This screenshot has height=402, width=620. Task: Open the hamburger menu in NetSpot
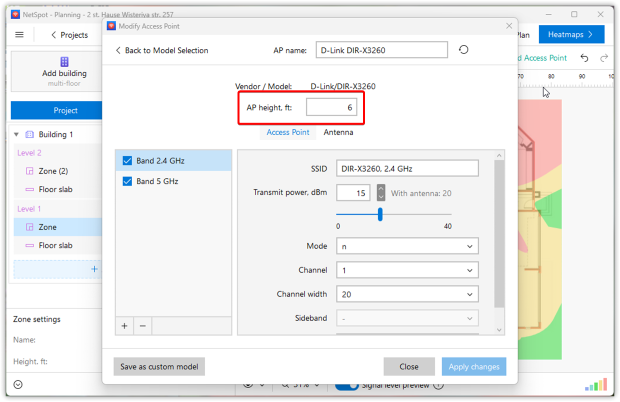[19, 35]
